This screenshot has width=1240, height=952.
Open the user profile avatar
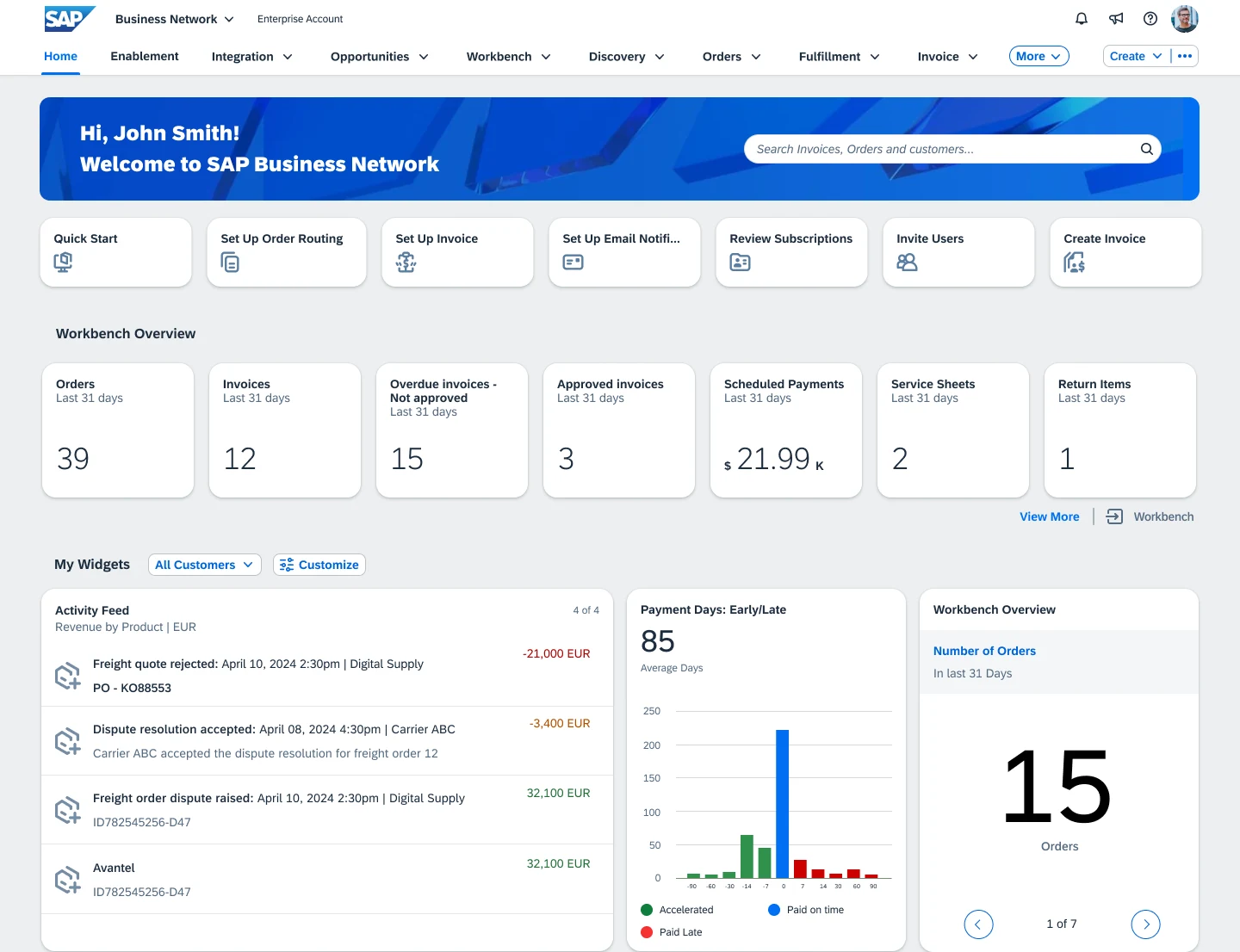point(1185,19)
